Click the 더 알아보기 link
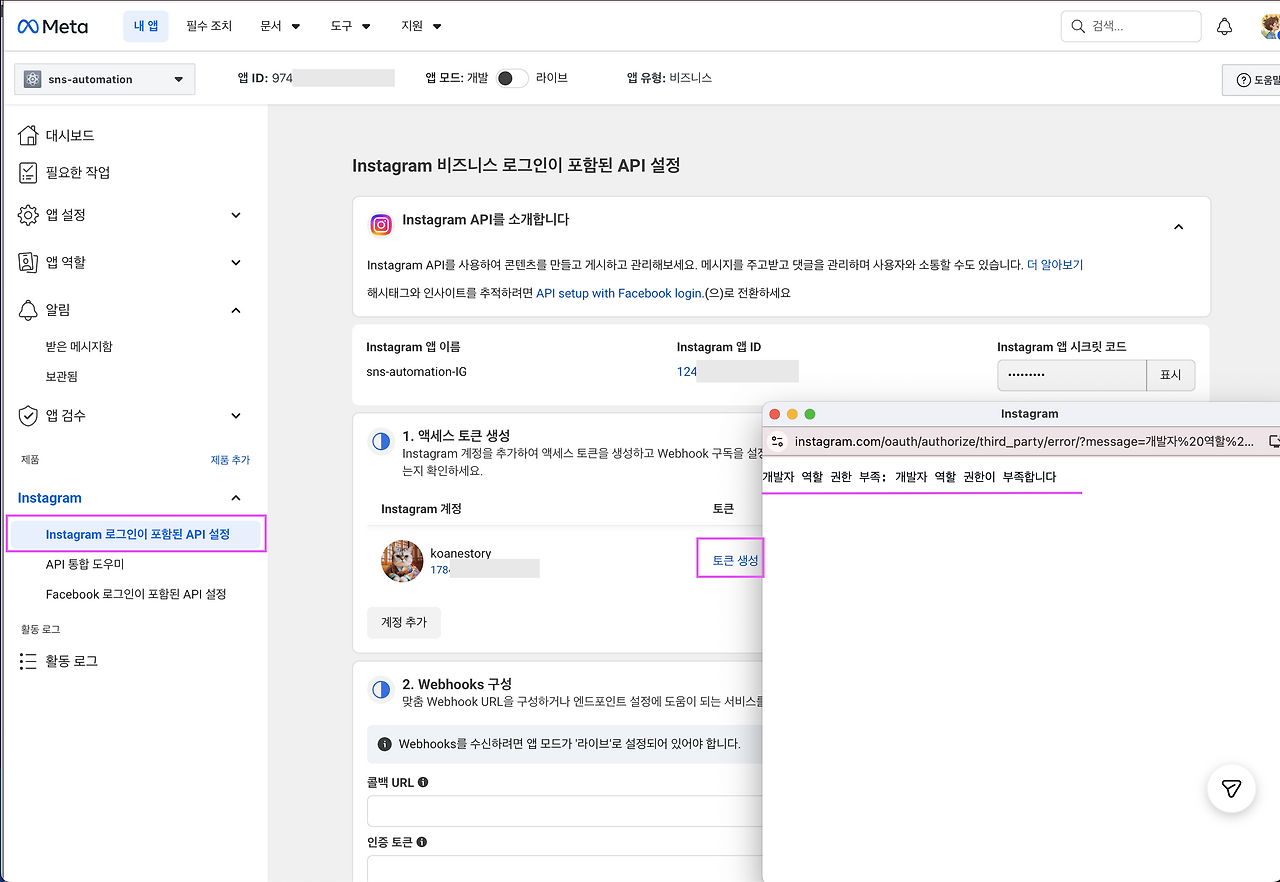The image size is (1280, 882). [1055, 265]
